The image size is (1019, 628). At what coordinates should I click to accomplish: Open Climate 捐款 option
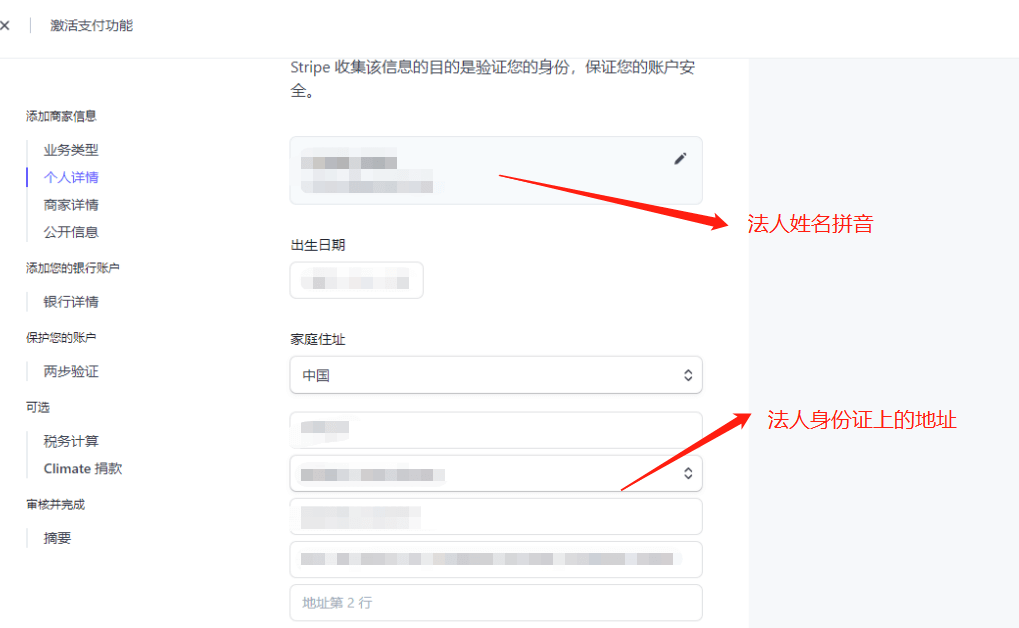pos(83,468)
